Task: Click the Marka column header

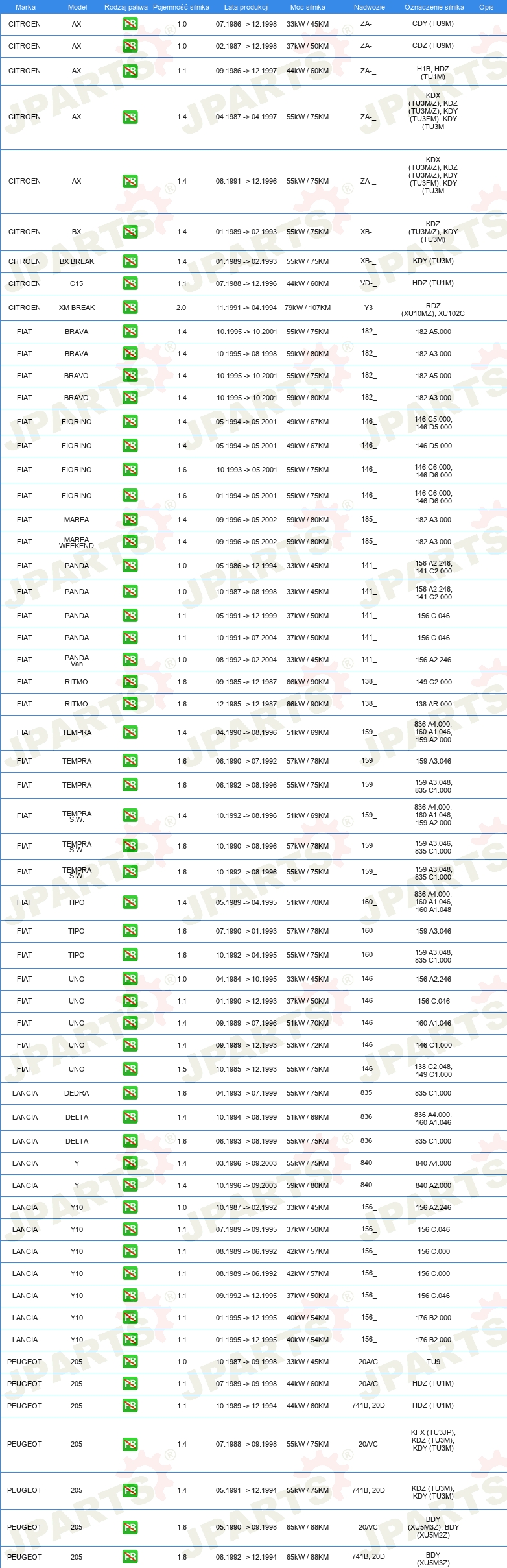Action: [x=25, y=7]
